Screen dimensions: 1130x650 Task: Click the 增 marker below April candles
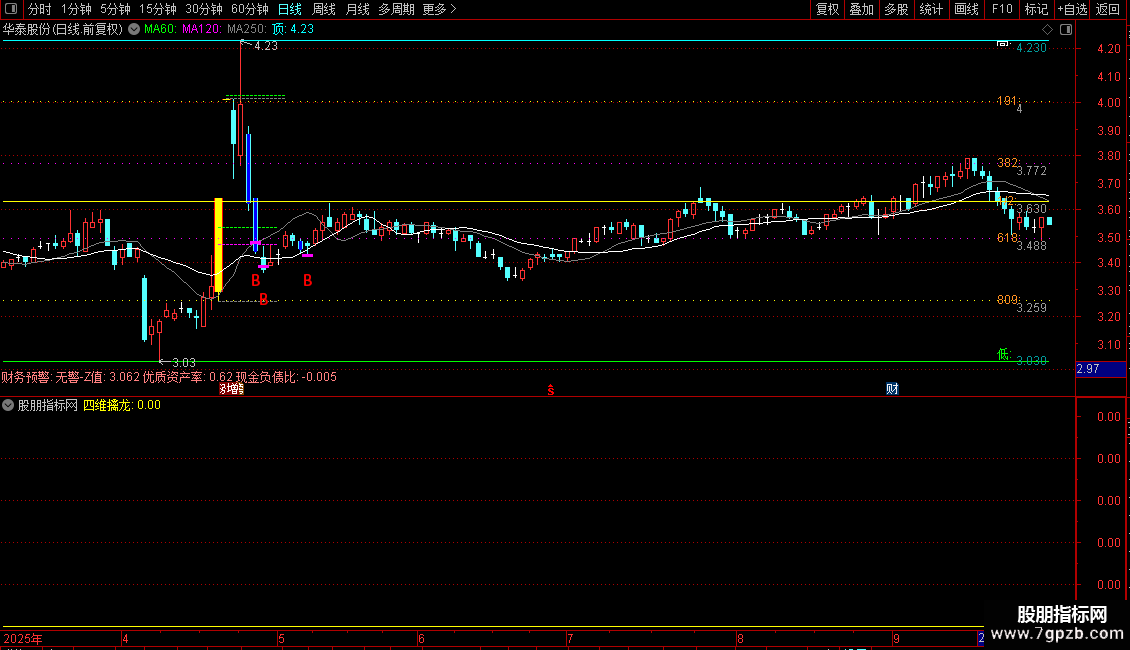tap(231, 389)
